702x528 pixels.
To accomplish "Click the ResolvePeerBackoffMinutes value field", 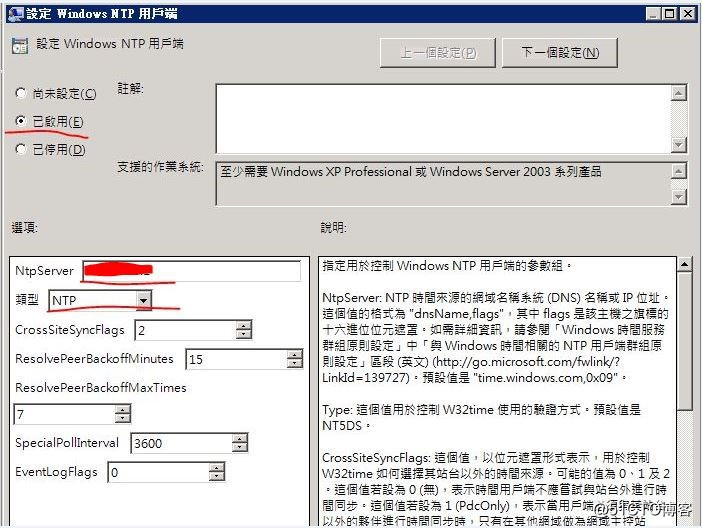I will 236,359.
